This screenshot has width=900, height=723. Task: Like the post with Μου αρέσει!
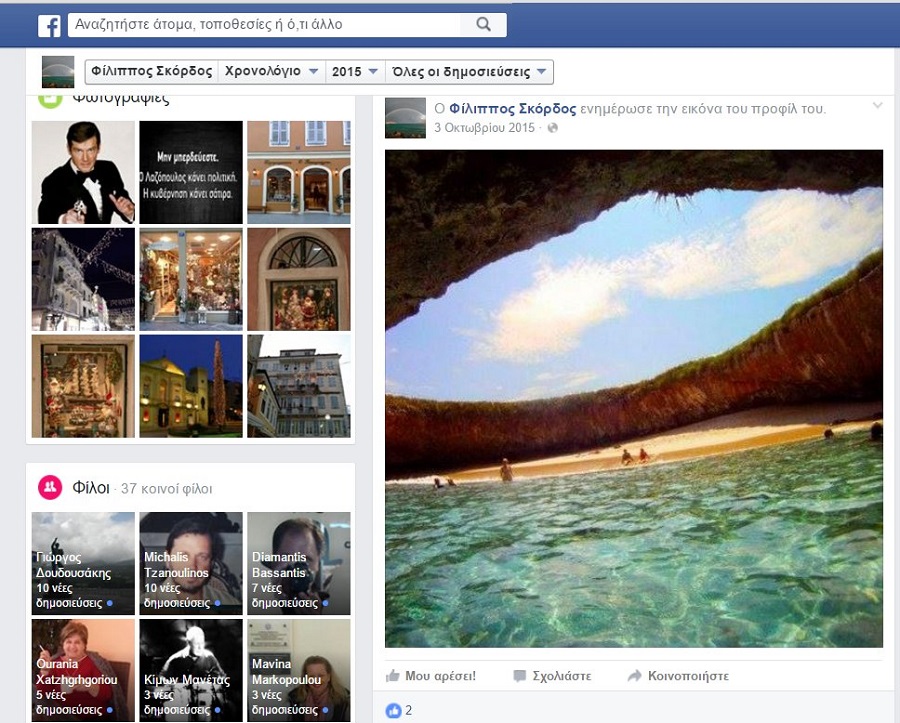431,676
